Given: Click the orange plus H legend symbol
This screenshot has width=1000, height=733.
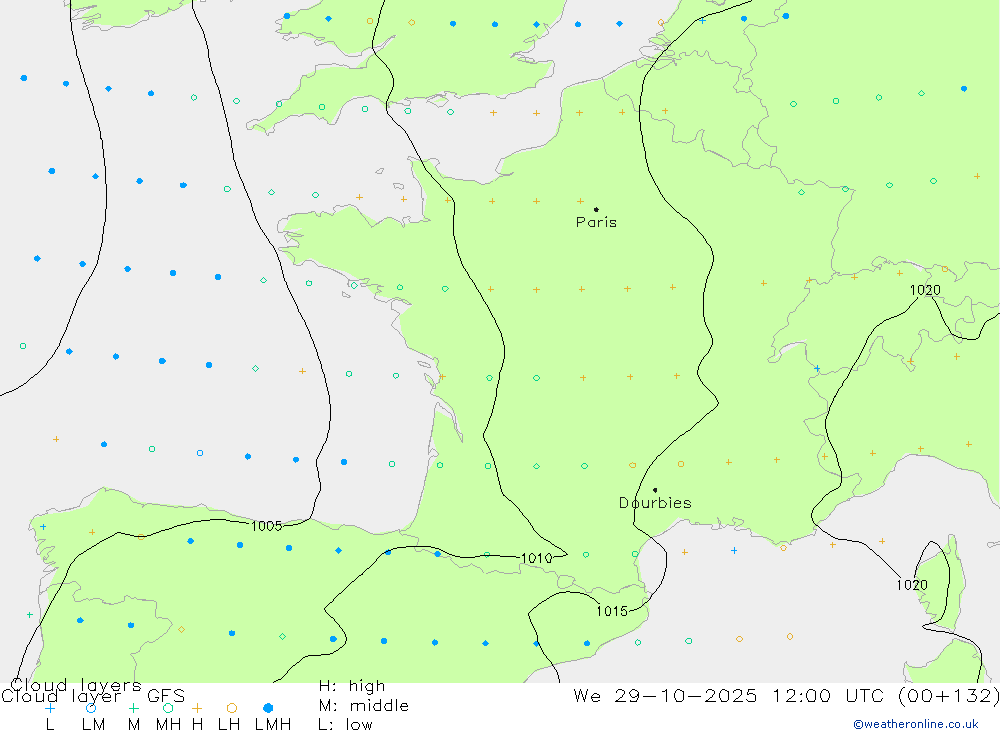Looking at the screenshot, I should tap(197, 708).
